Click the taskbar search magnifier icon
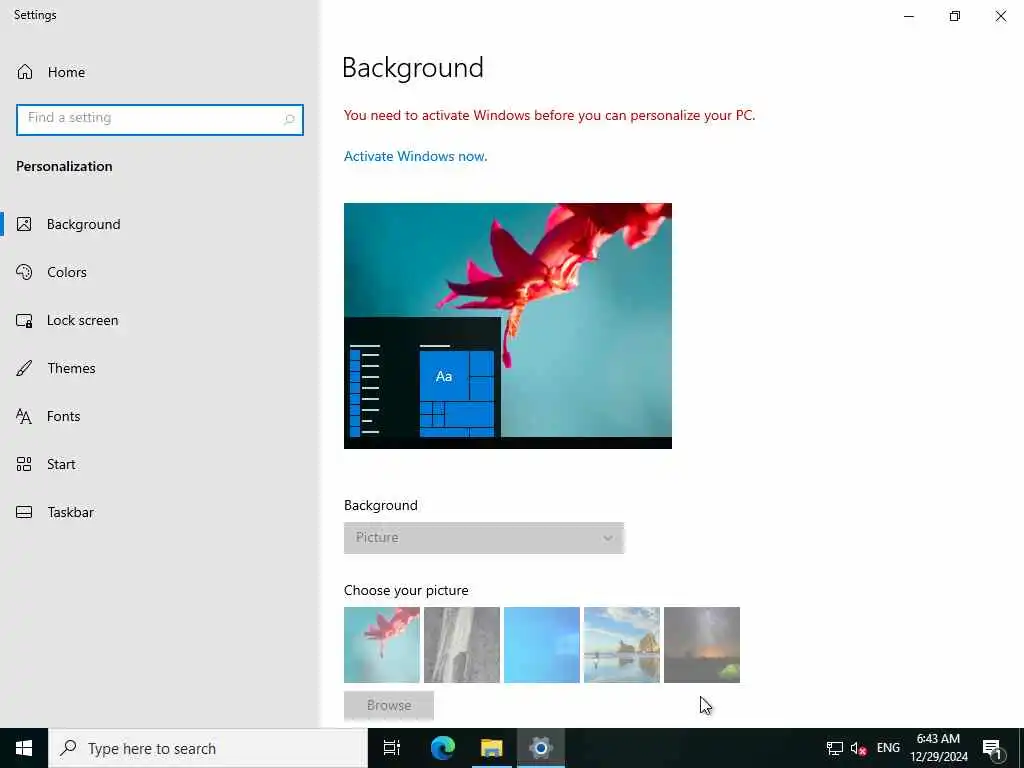The image size is (1024, 768). (x=68, y=748)
